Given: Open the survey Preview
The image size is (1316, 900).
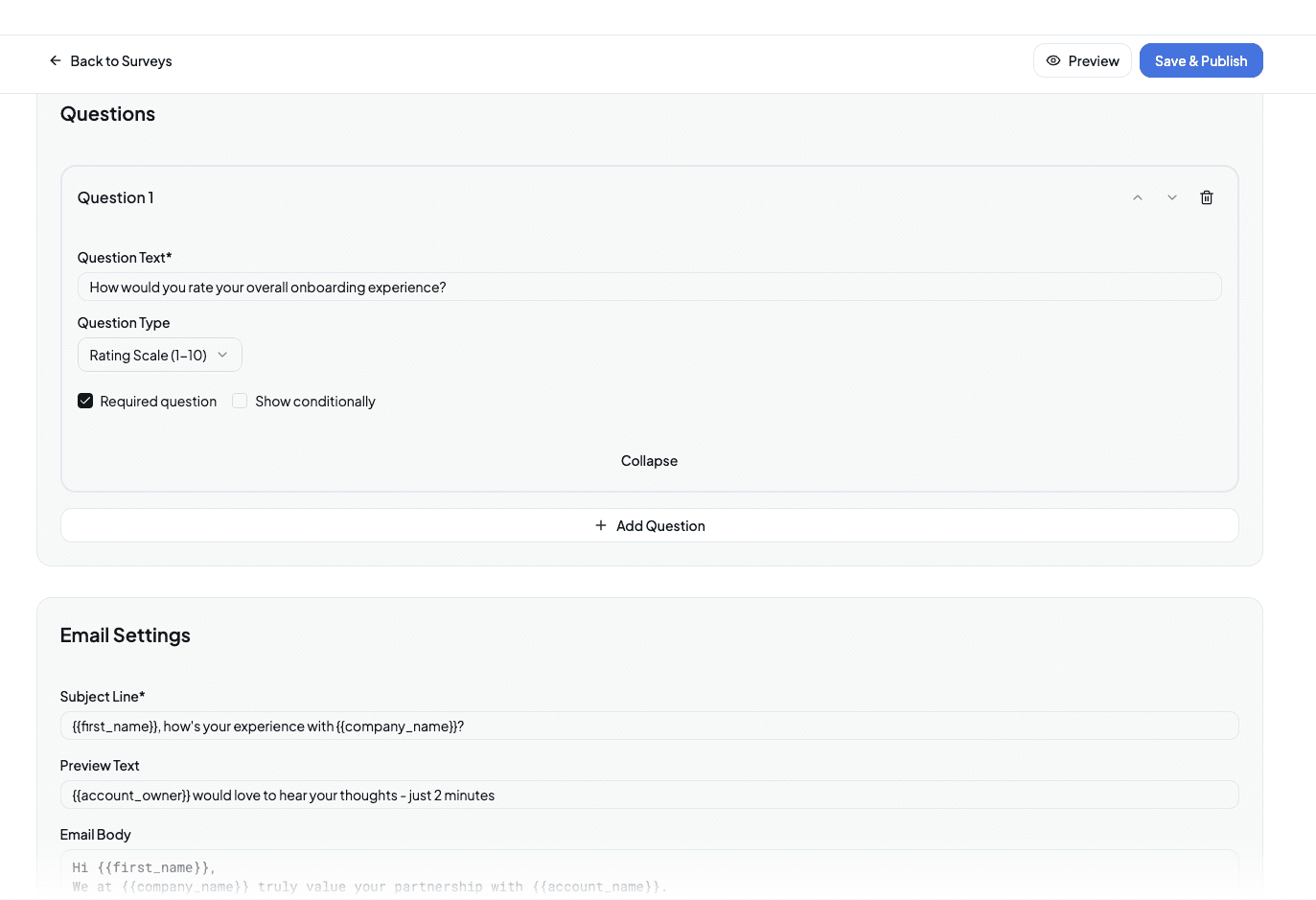Looking at the screenshot, I should tap(1082, 60).
